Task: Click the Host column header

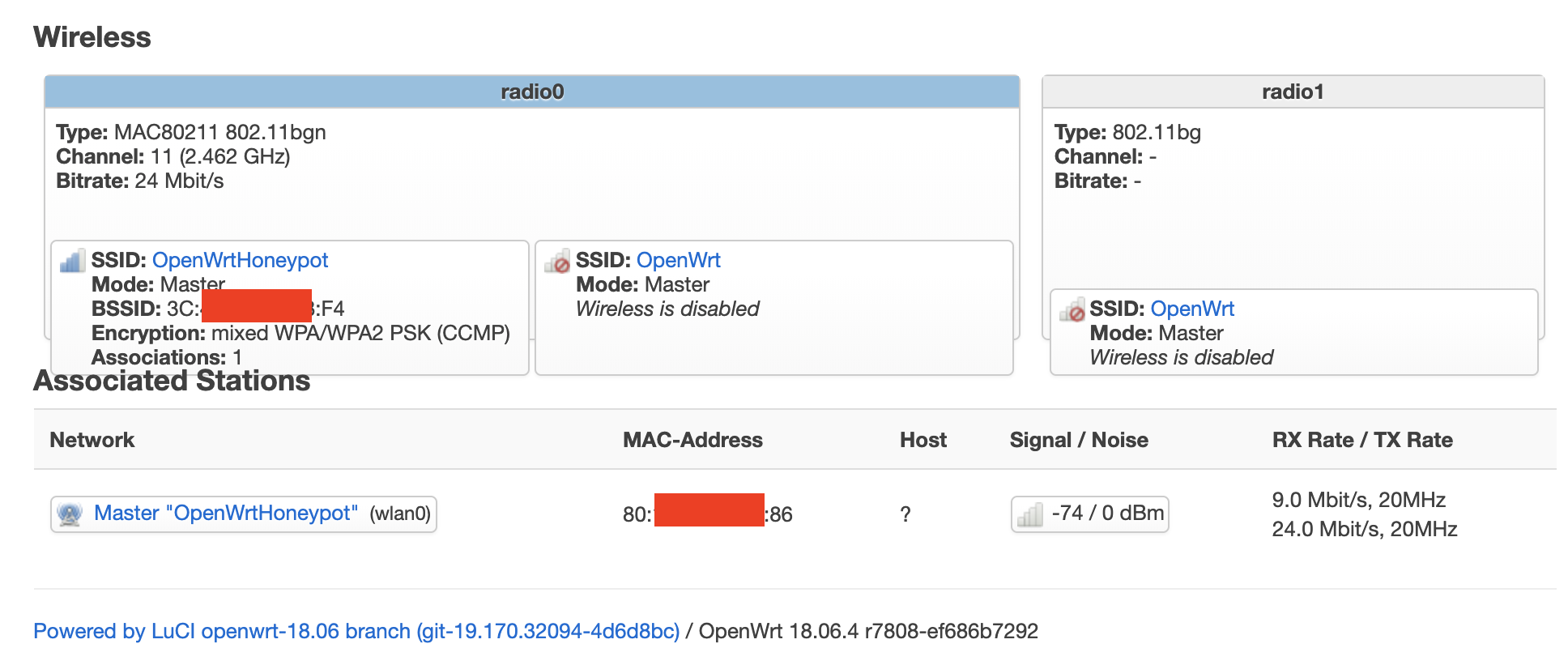Action: (923, 440)
